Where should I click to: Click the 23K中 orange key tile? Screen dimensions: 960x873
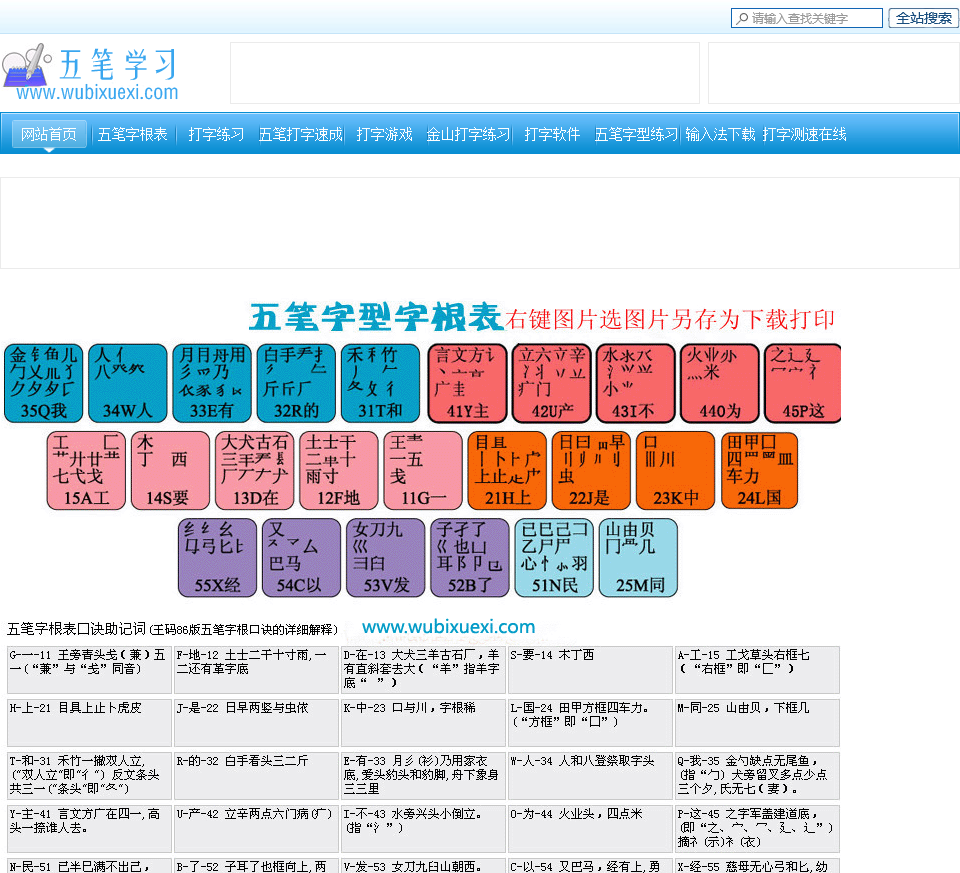pos(675,470)
